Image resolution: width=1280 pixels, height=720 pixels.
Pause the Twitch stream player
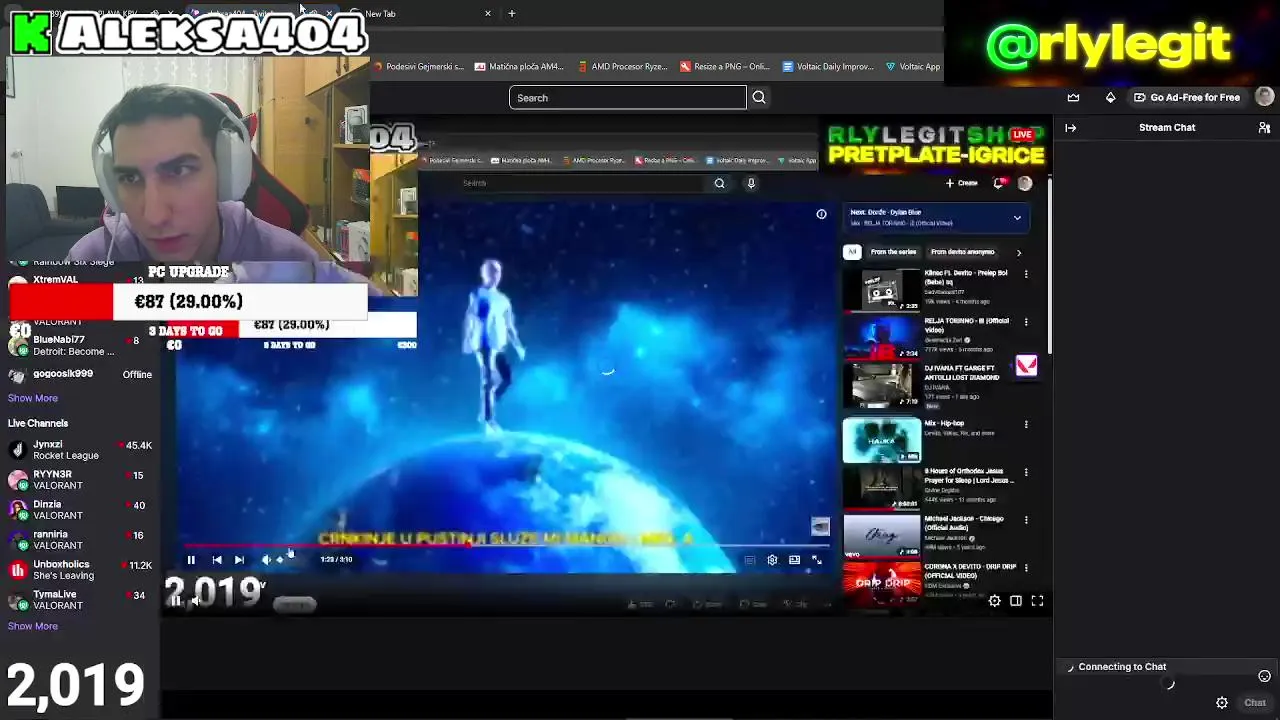tap(176, 600)
